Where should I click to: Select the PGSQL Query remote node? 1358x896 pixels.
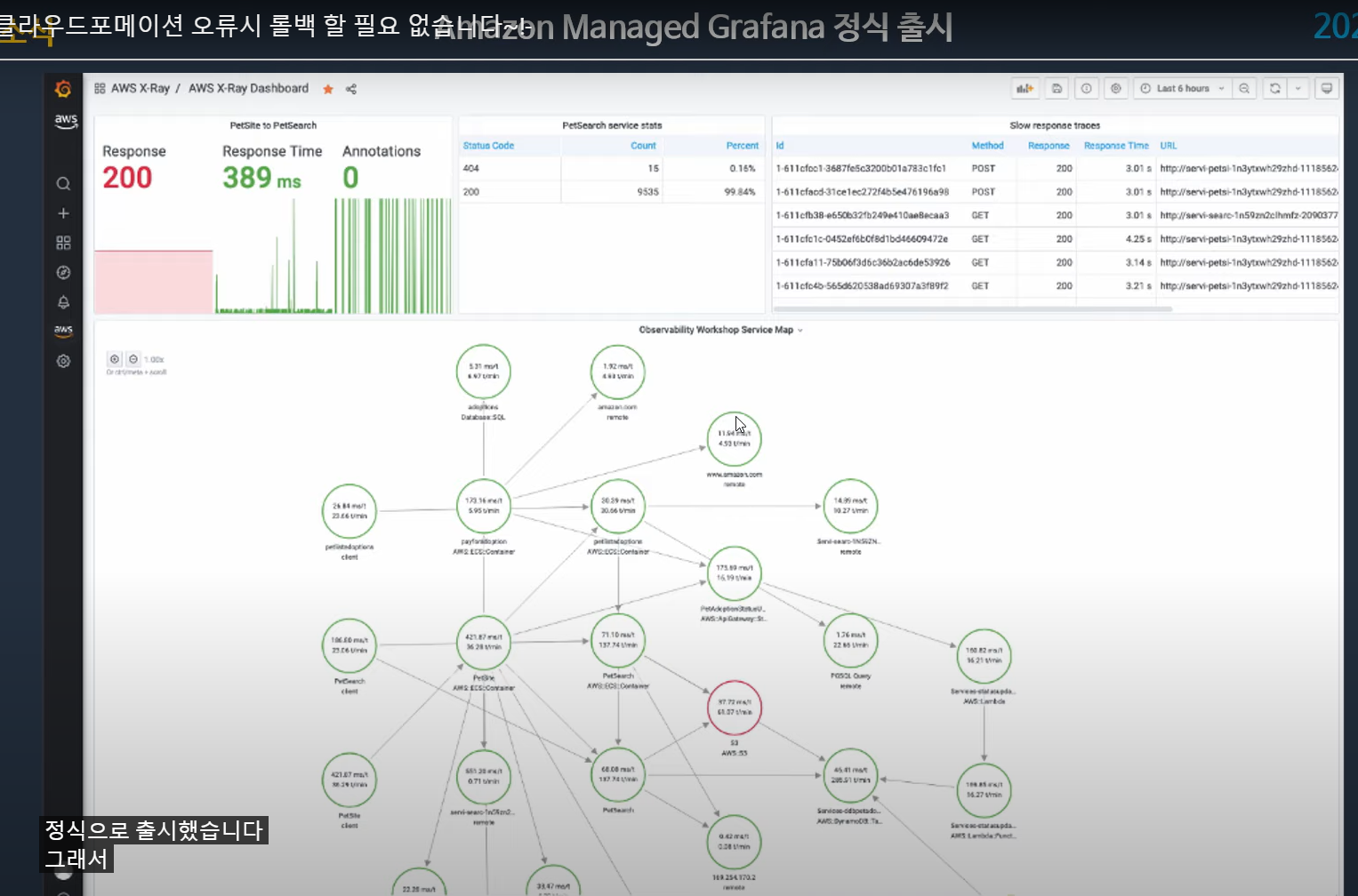pos(851,640)
